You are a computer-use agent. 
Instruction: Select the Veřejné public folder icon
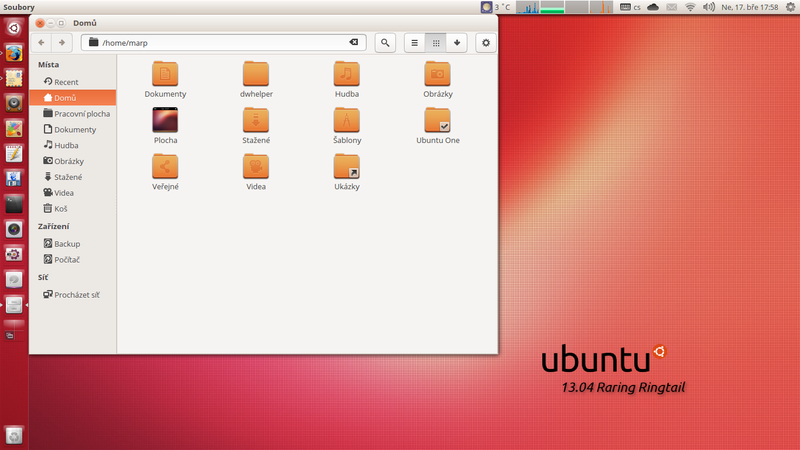tap(165, 166)
